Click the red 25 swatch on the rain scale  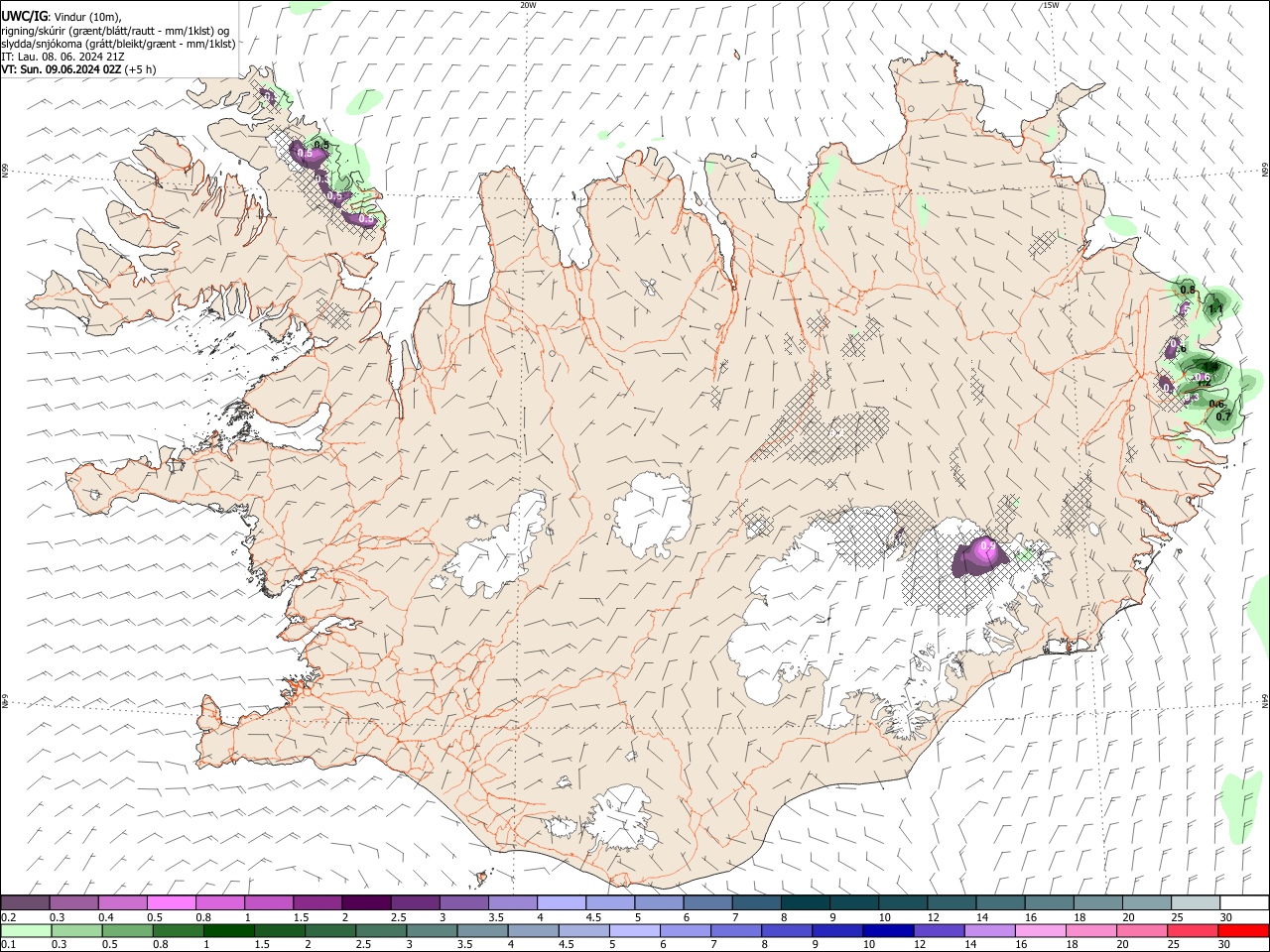[x=1193, y=930]
